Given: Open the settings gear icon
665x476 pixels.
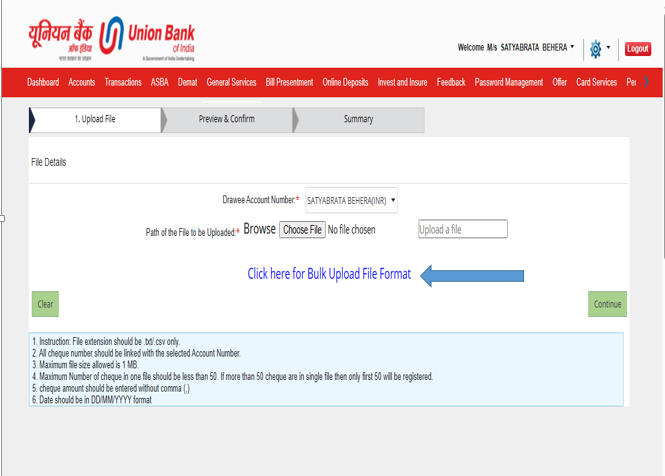Looking at the screenshot, I should pyautogui.click(x=596, y=48).
